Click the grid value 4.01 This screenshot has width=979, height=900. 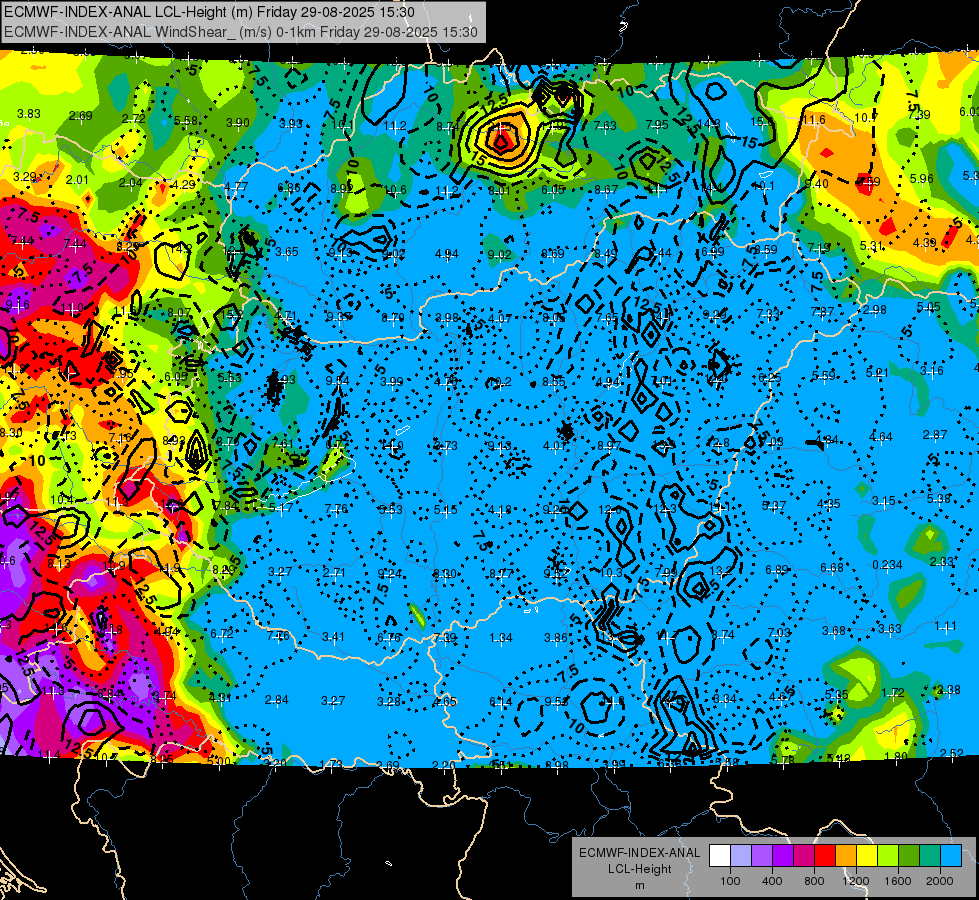[x=554, y=445]
